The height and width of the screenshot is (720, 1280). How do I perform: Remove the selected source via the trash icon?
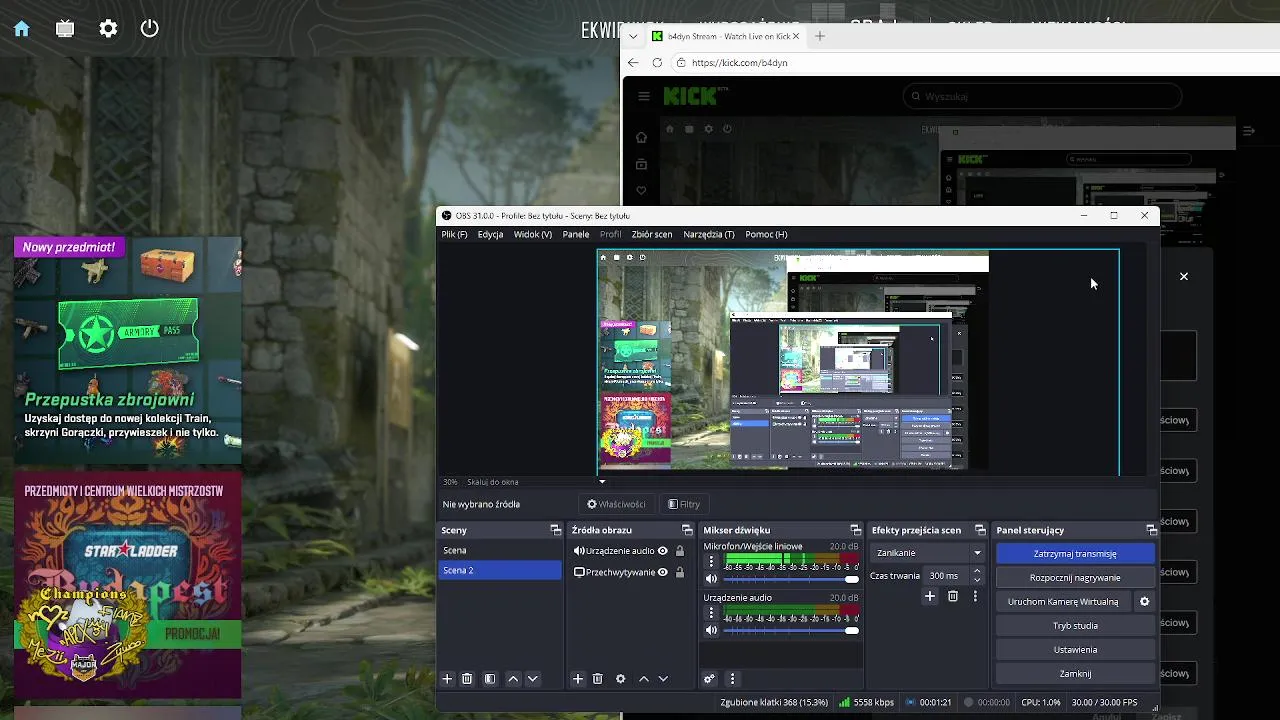pos(598,679)
